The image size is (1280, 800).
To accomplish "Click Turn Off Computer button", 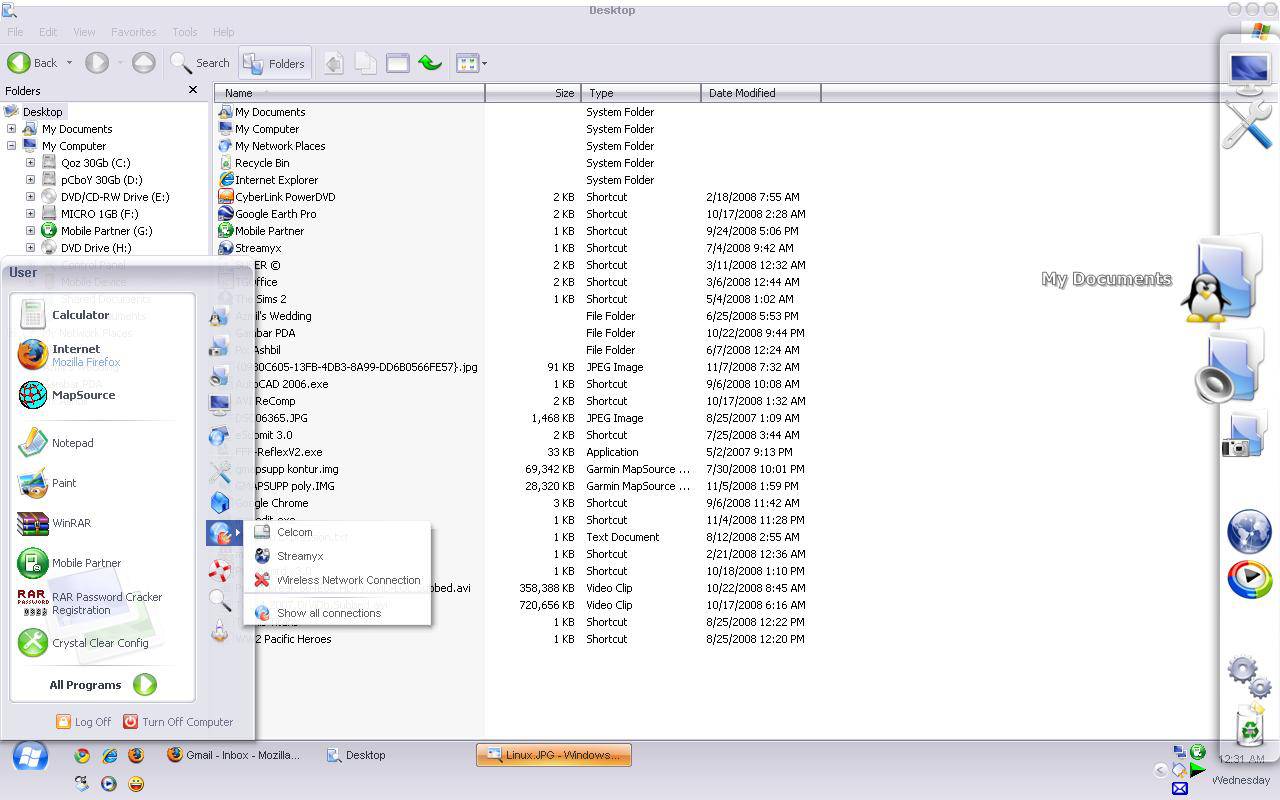I will [x=178, y=722].
